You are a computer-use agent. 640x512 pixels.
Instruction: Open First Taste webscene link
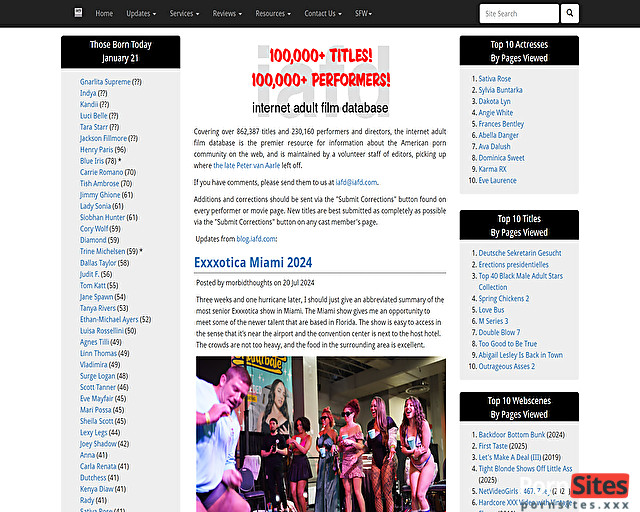493,446
